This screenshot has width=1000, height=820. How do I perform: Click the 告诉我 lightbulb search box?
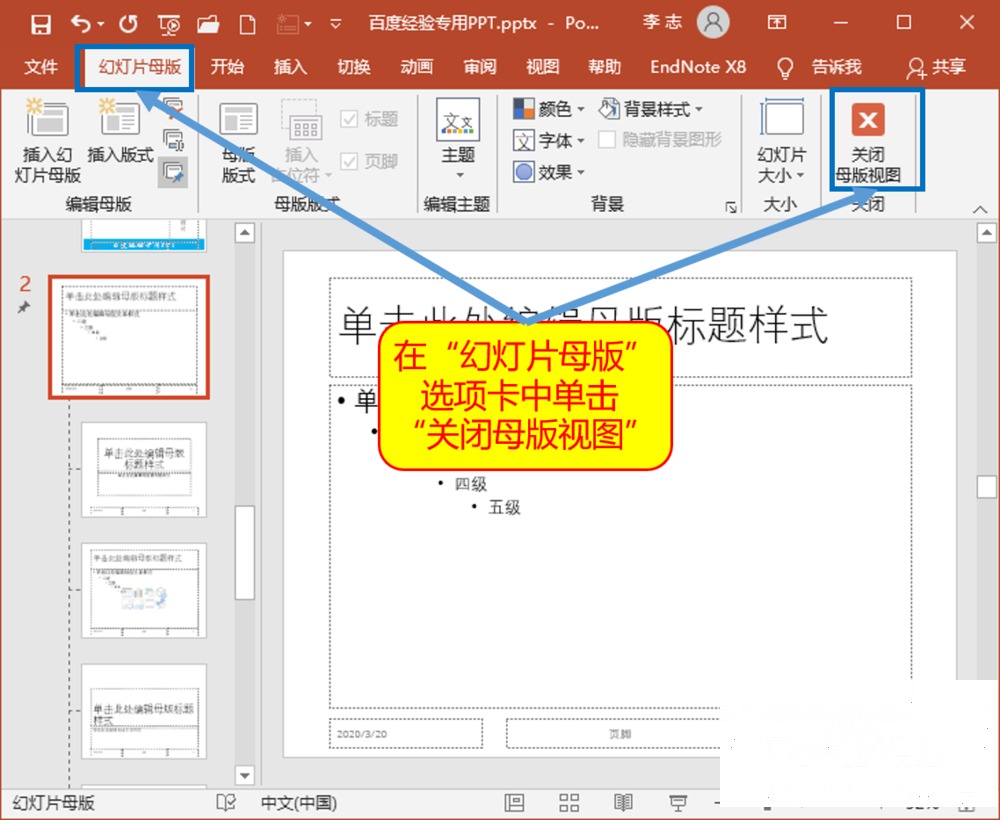[820, 66]
